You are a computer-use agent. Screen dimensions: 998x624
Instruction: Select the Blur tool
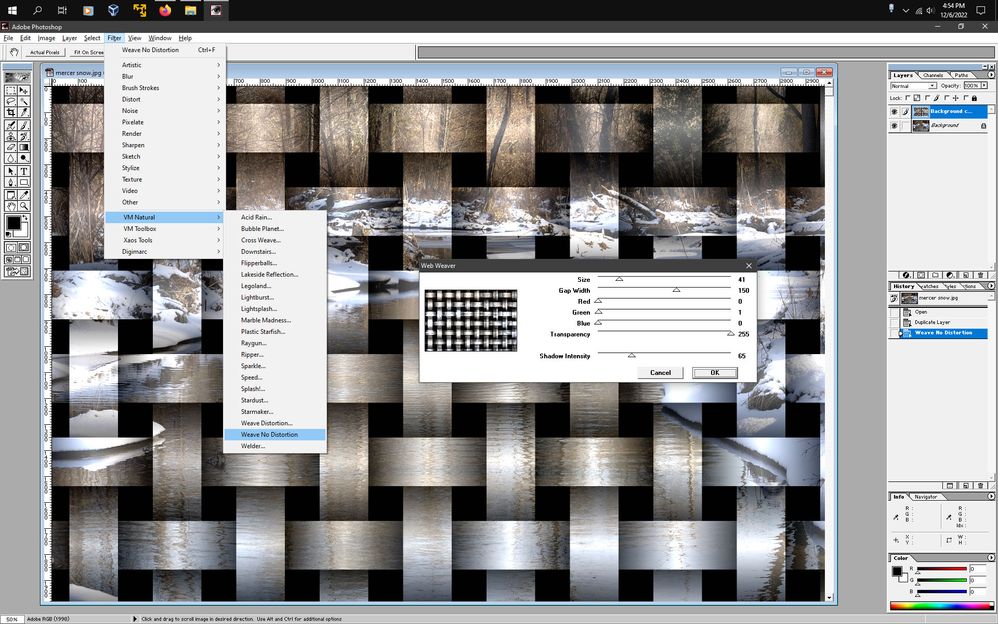click(x=11, y=158)
